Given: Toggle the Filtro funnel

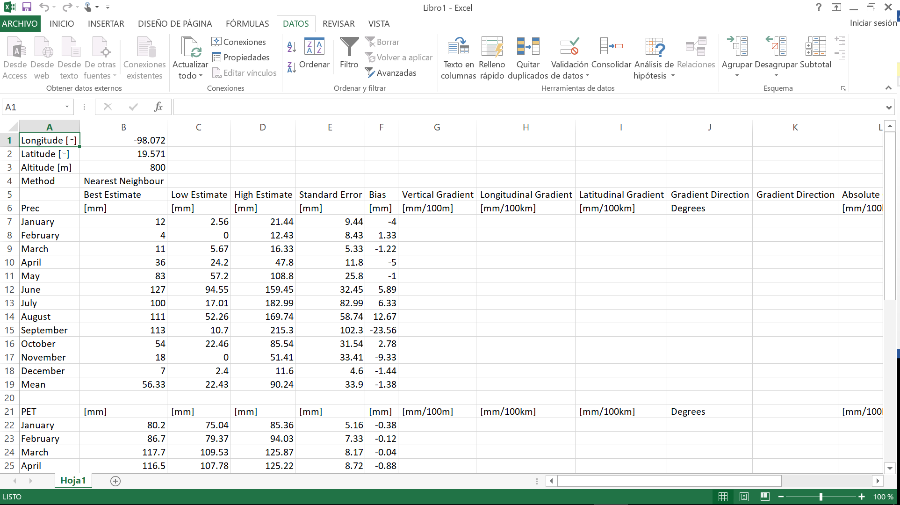Looking at the screenshot, I should click(x=349, y=53).
